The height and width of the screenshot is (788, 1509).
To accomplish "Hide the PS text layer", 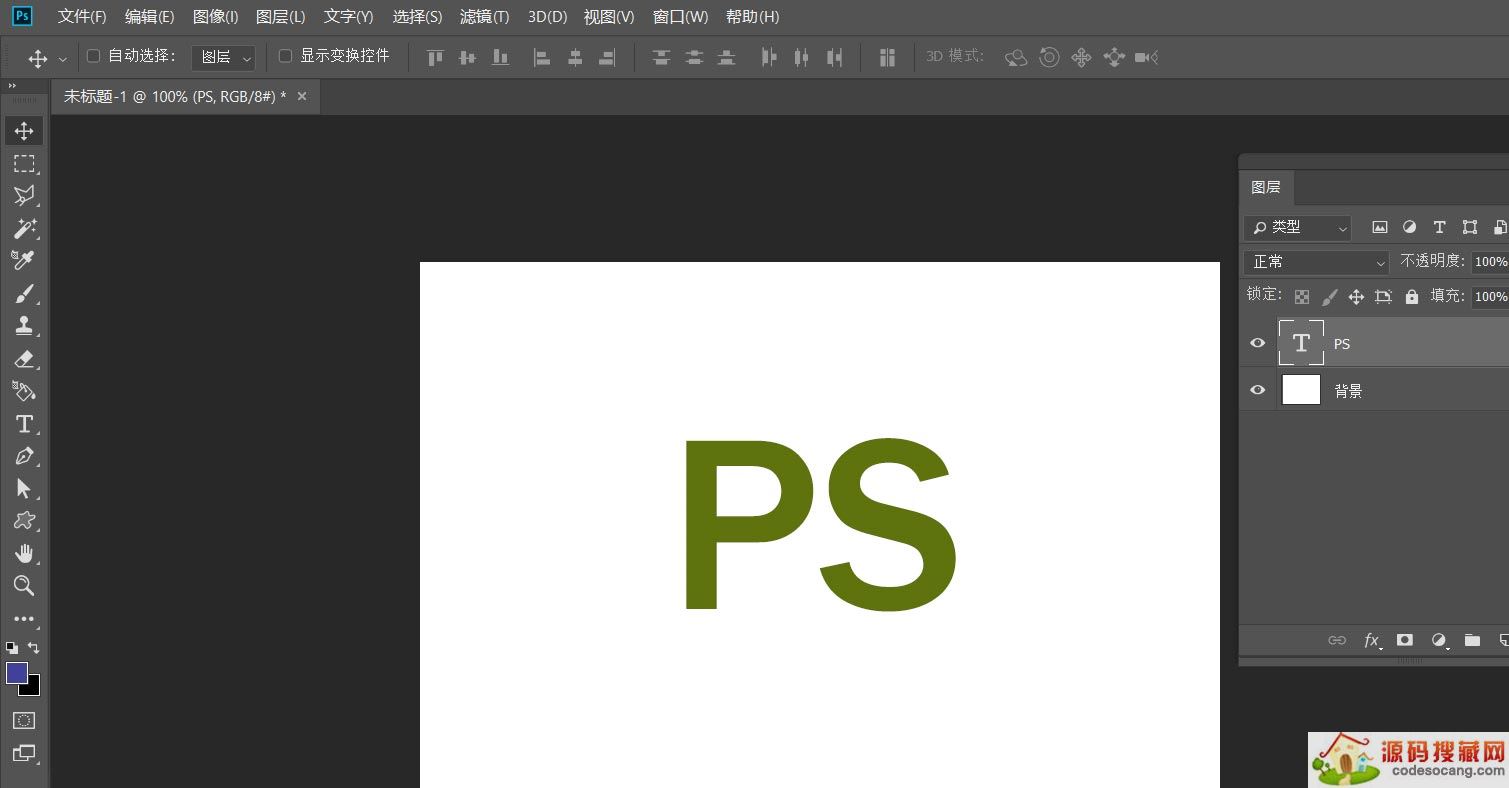I will point(1258,343).
